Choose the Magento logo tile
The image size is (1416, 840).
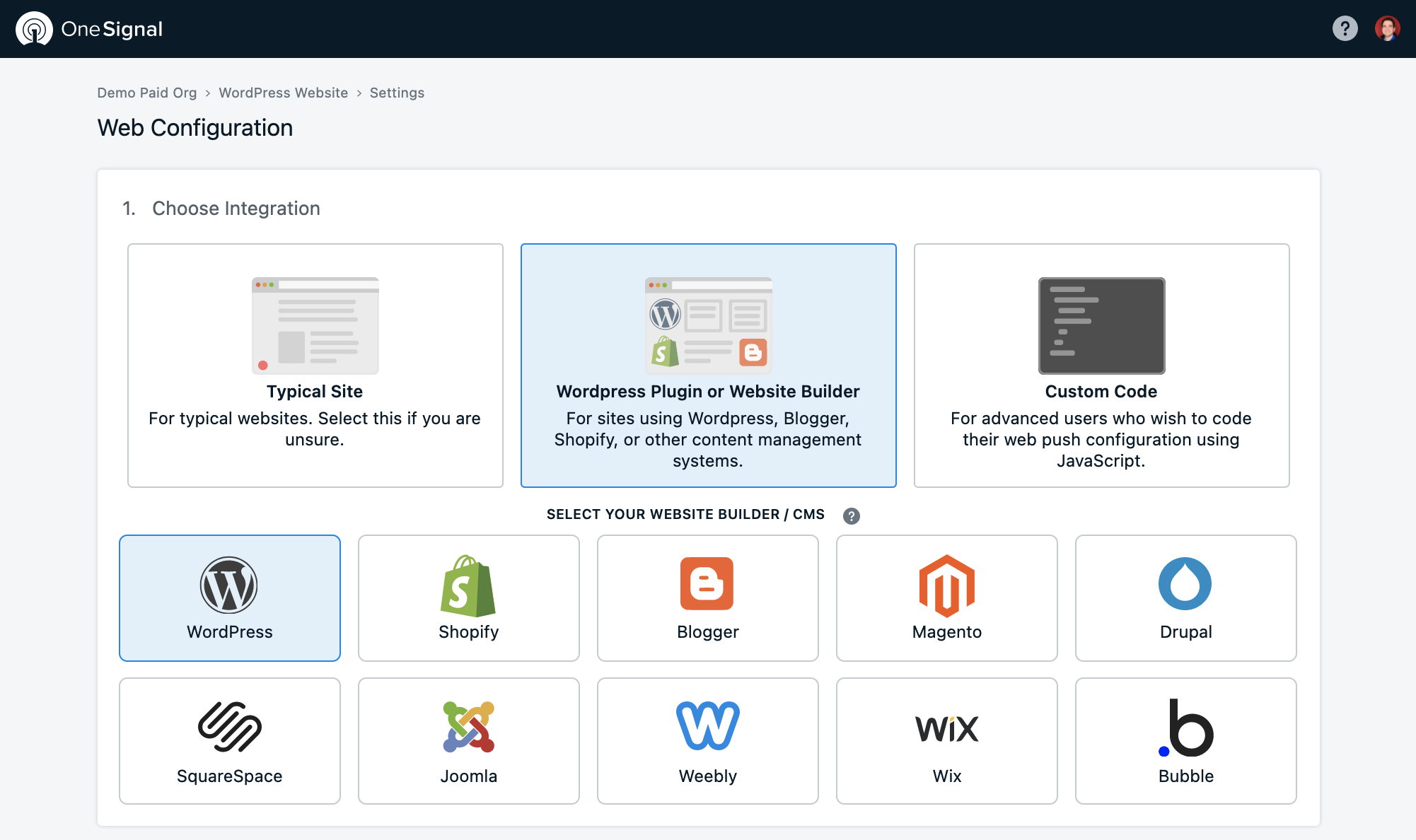coord(946,598)
